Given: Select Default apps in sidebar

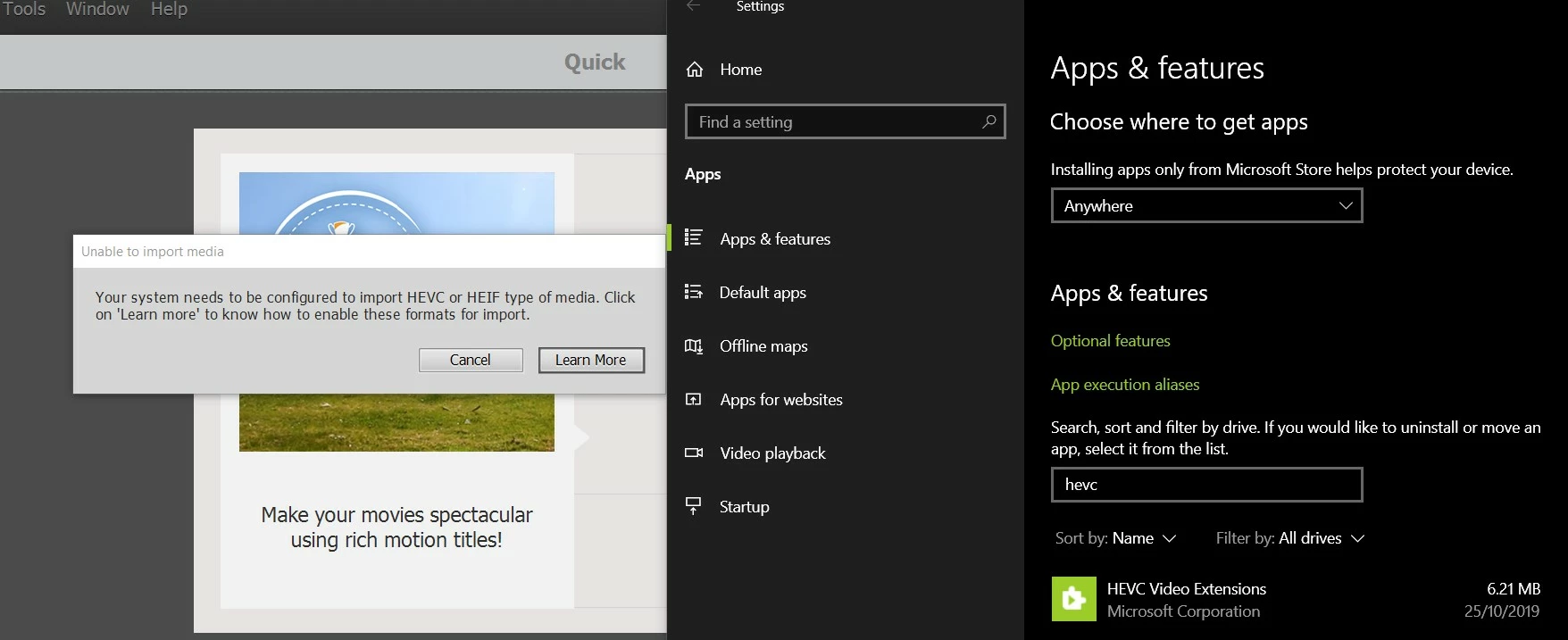Looking at the screenshot, I should (763, 293).
